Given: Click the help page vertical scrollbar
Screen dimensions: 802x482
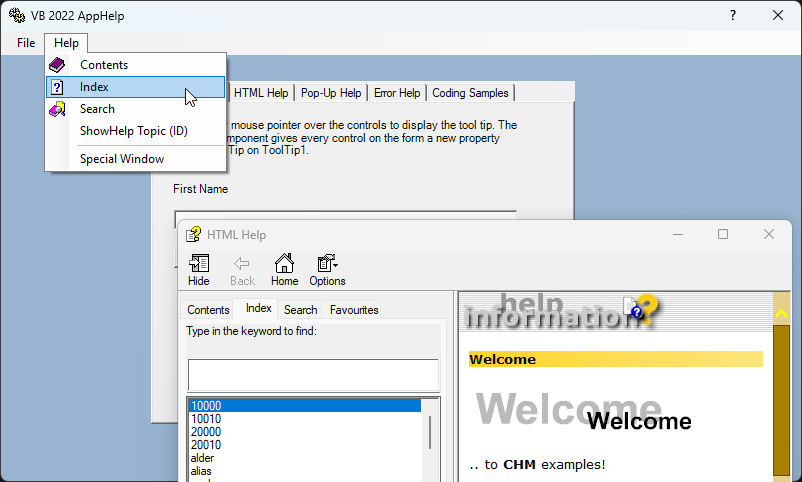Looking at the screenshot, I should 782,387.
